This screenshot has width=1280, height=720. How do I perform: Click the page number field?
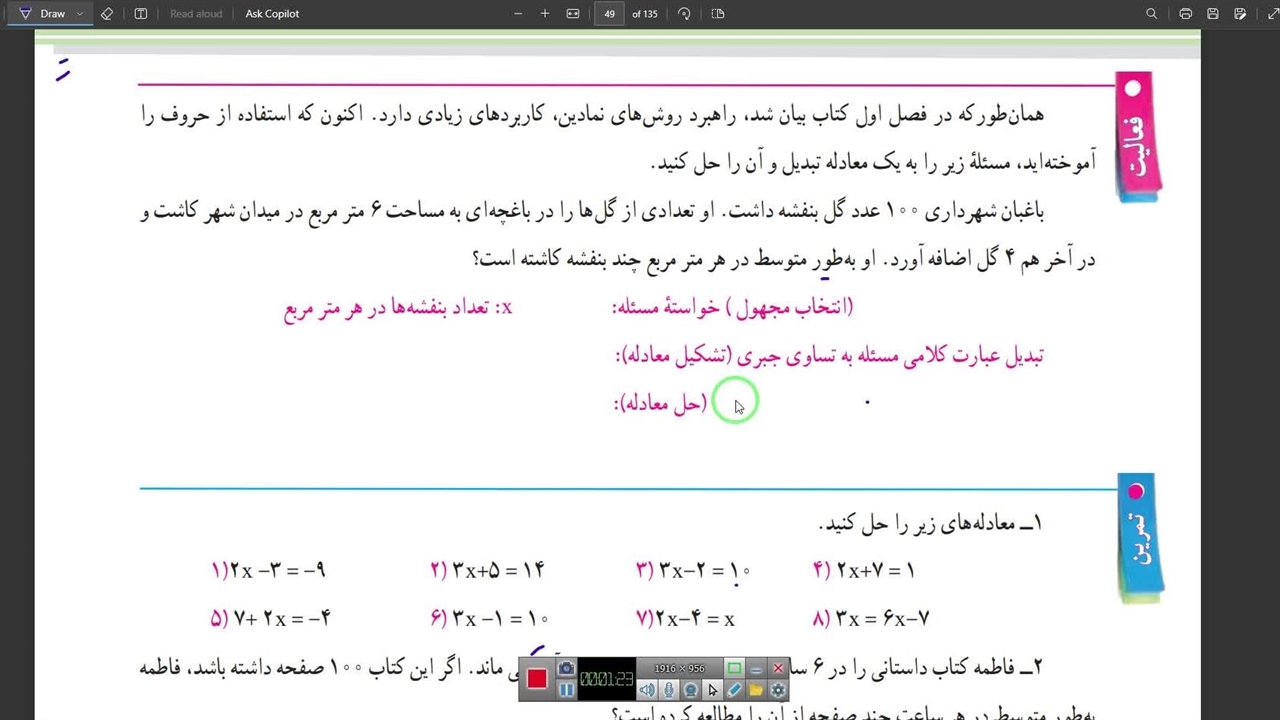click(609, 14)
